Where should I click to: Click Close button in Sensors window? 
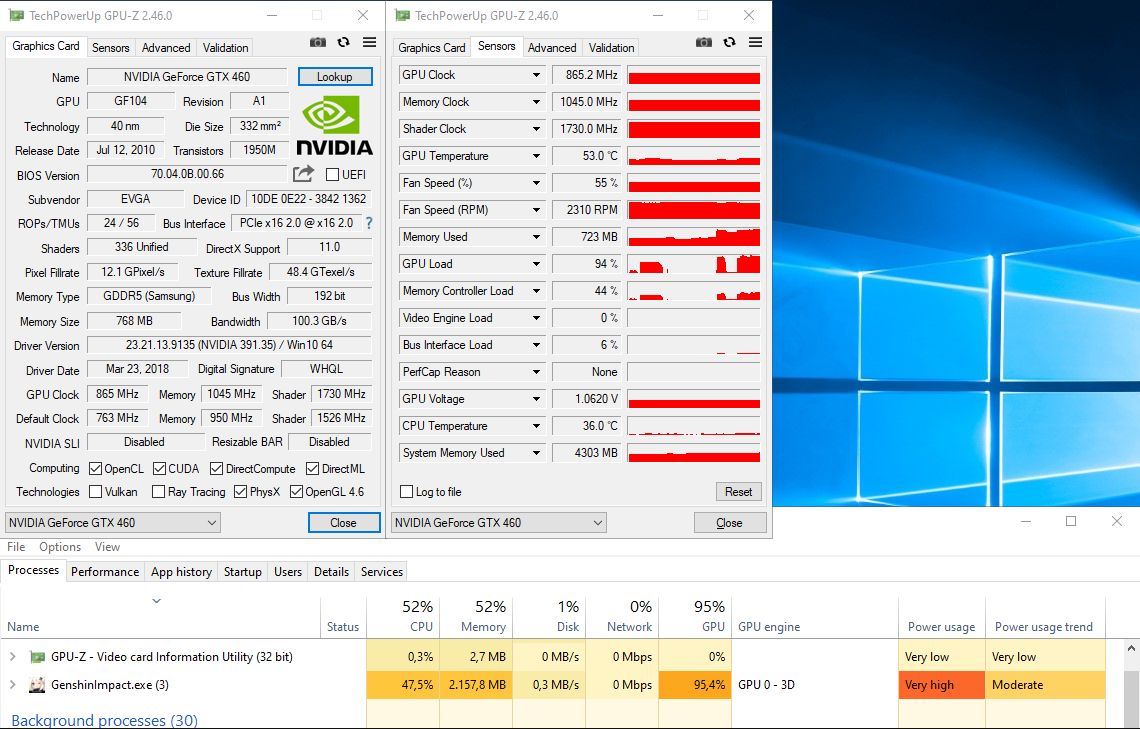pyautogui.click(x=730, y=523)
